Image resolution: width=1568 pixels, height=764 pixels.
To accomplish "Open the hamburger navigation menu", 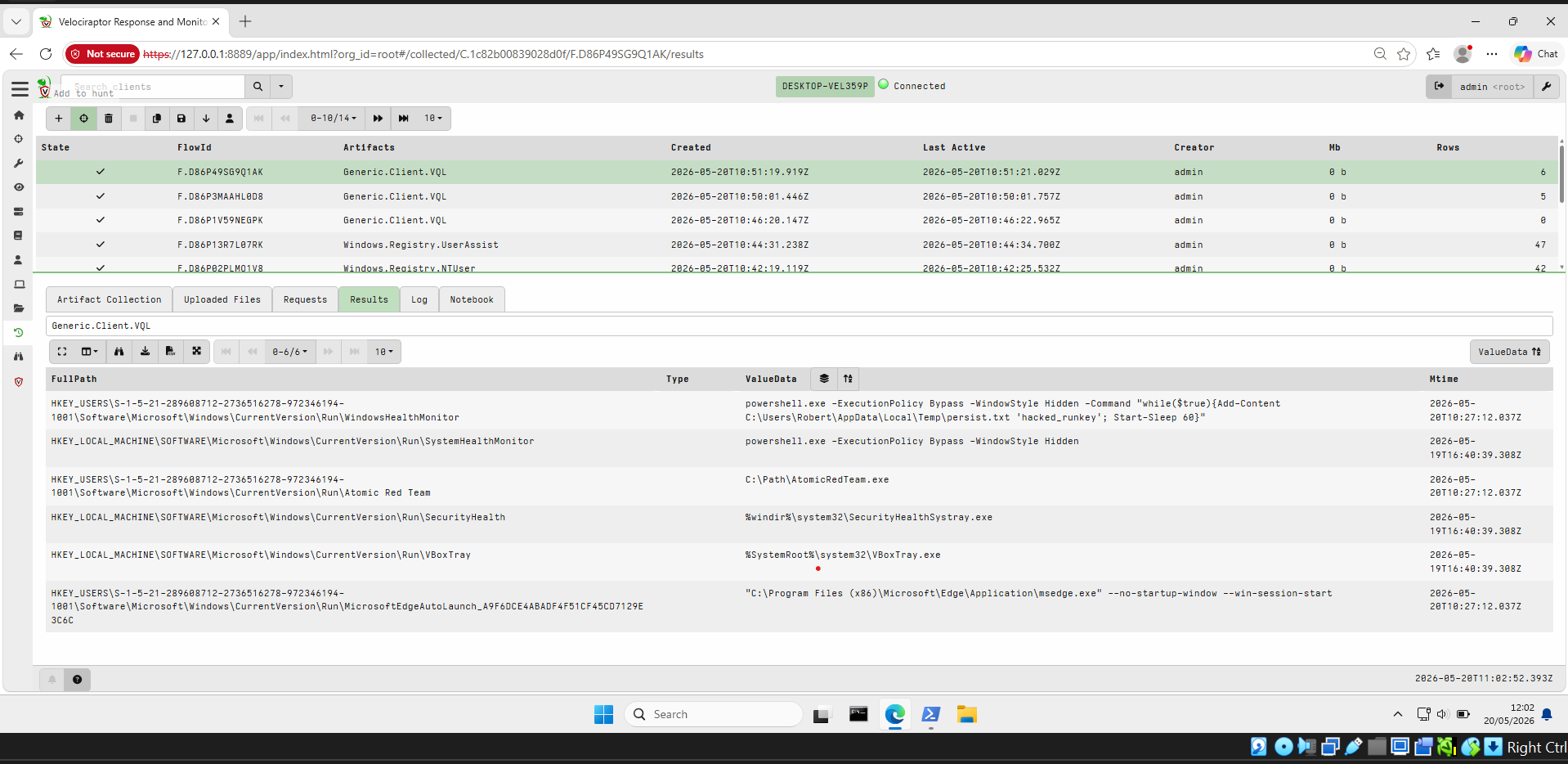I will (20, 89).
